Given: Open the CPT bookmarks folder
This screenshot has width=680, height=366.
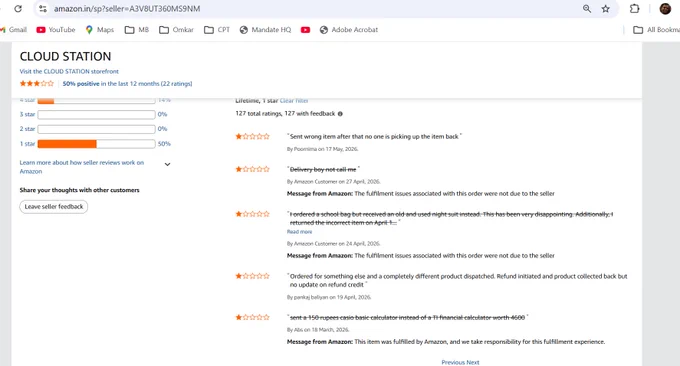Looking at the screenshot, I should click(217, 29).
